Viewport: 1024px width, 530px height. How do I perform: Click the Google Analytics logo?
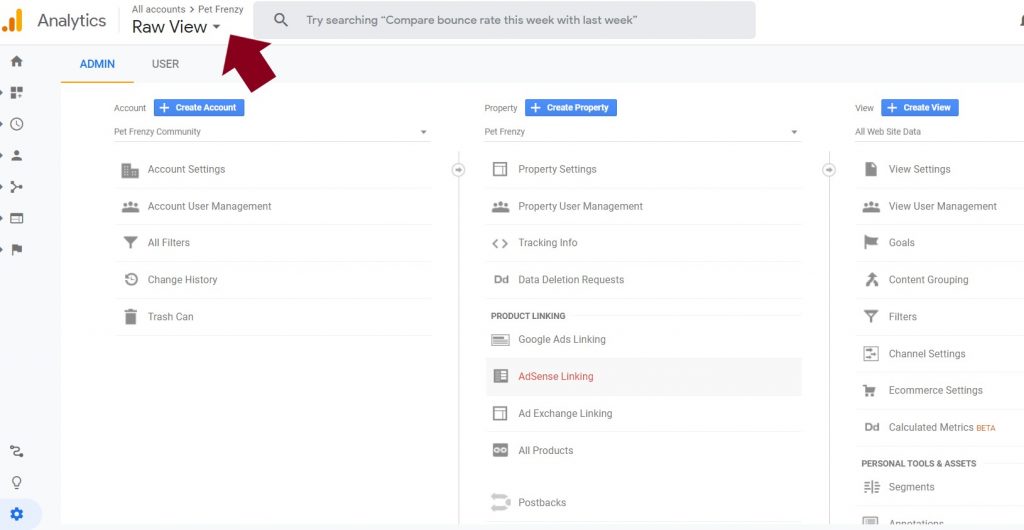coord(12,20)
